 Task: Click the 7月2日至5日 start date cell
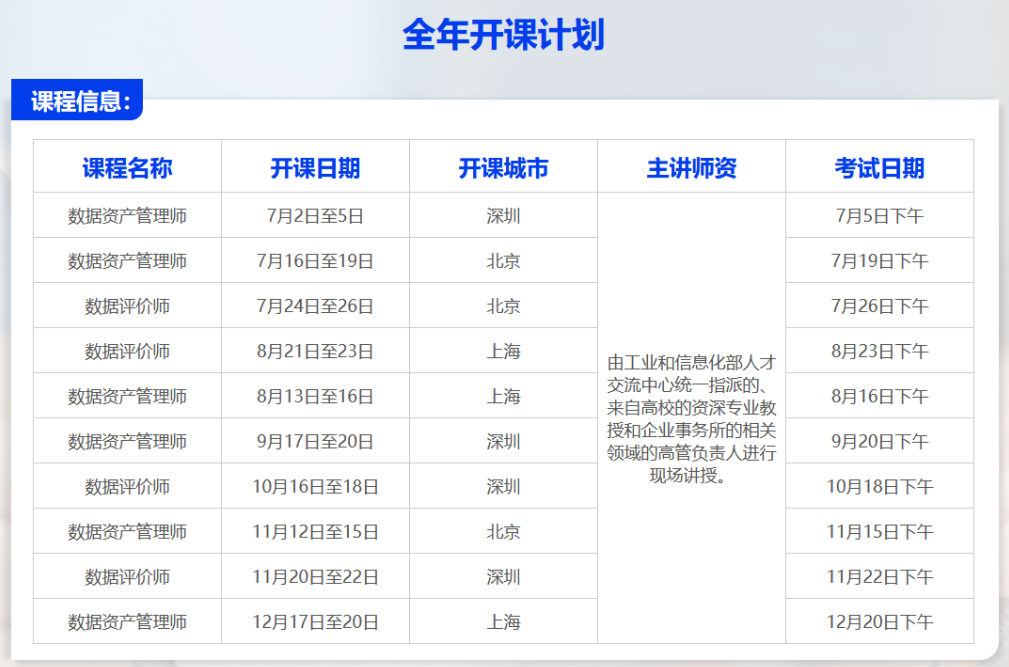pyautogui.click(x=315, y=216)
